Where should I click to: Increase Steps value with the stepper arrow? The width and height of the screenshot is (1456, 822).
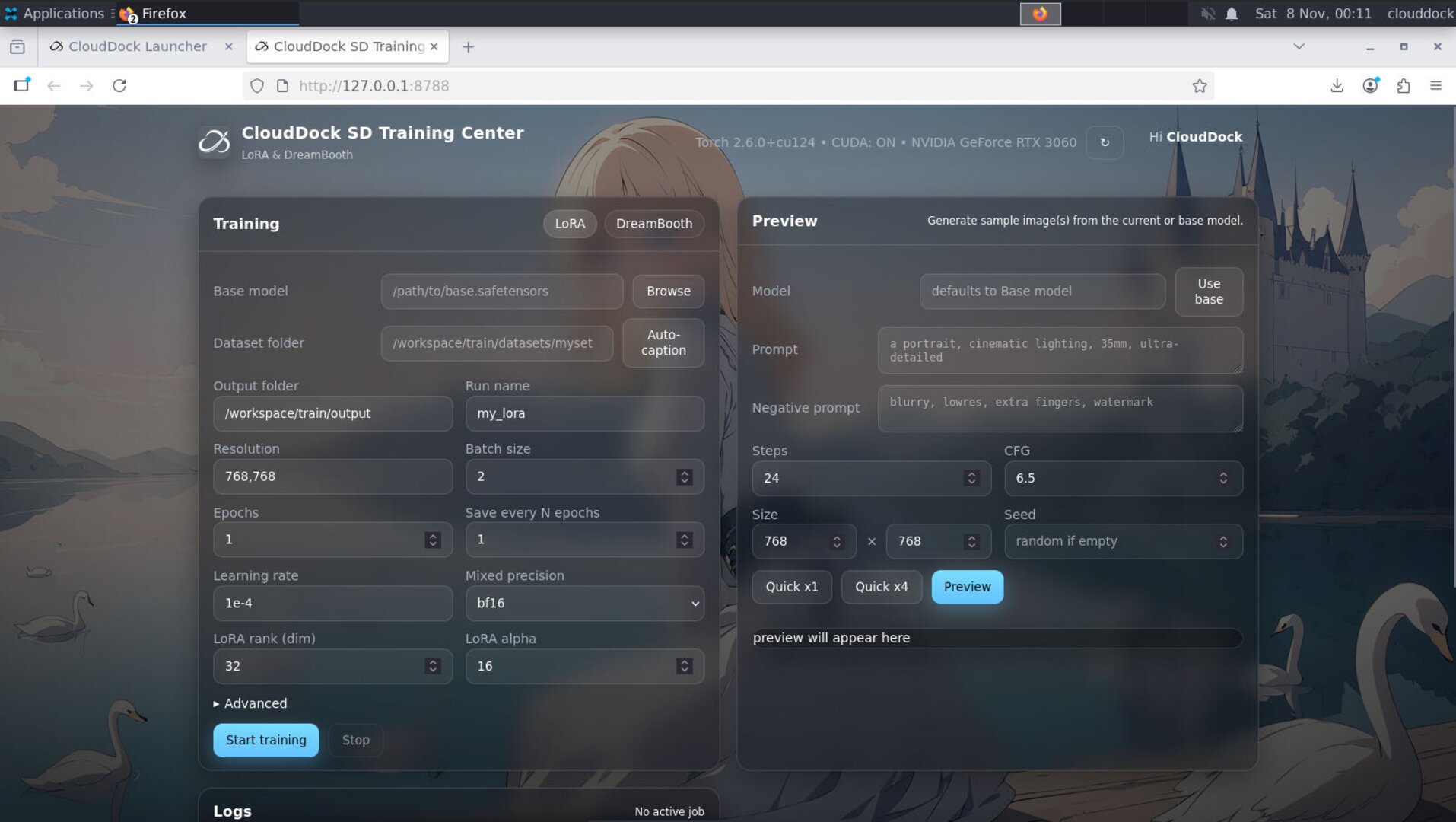971,473
